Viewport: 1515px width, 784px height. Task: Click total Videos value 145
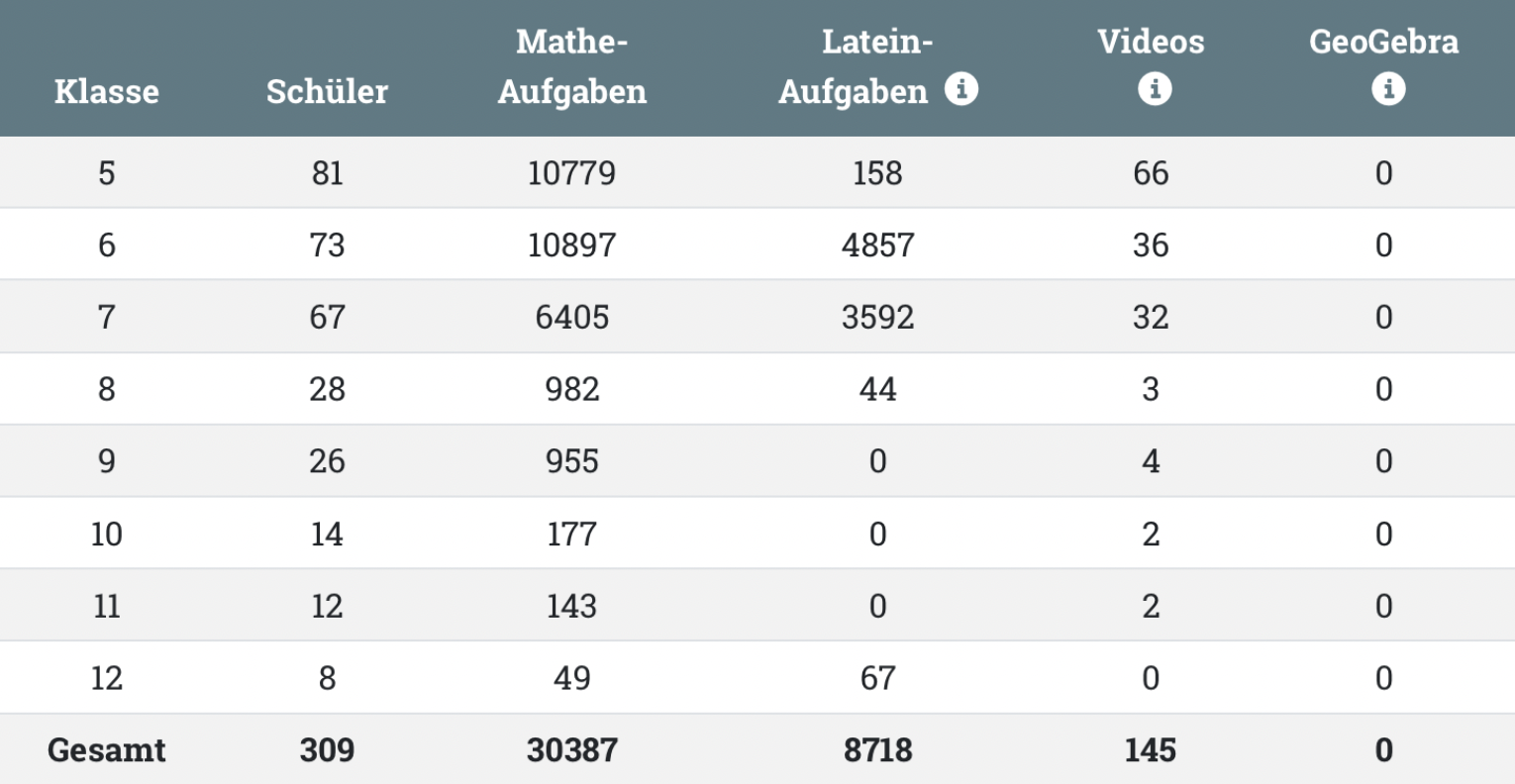pyautogui.click(x=1151, y=750)
